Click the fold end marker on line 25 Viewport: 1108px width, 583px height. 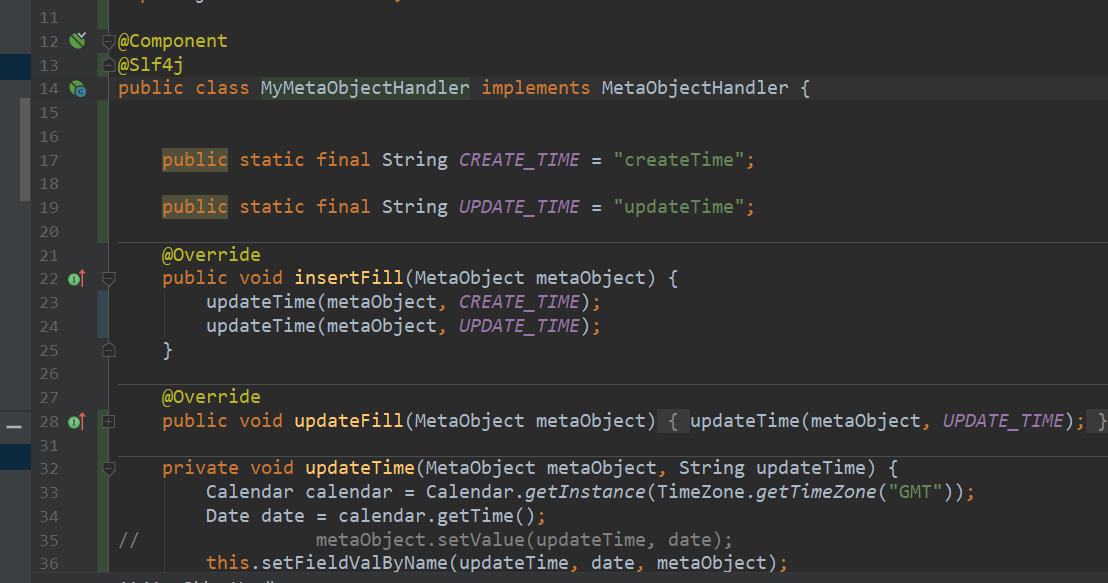pos(109,350)
